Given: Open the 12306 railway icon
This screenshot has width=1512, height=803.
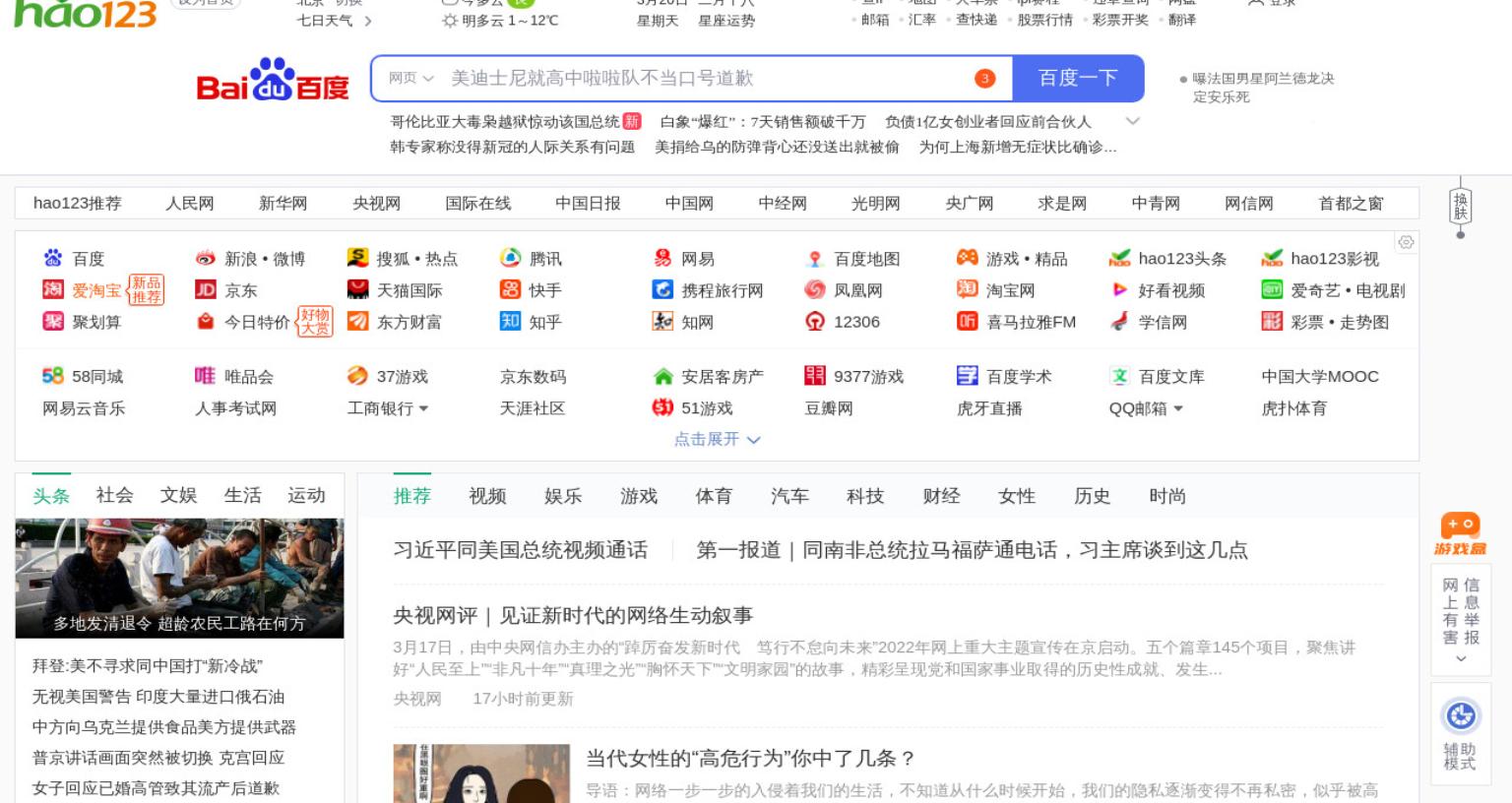Looking at the screenshot, I should pos(814,322).
